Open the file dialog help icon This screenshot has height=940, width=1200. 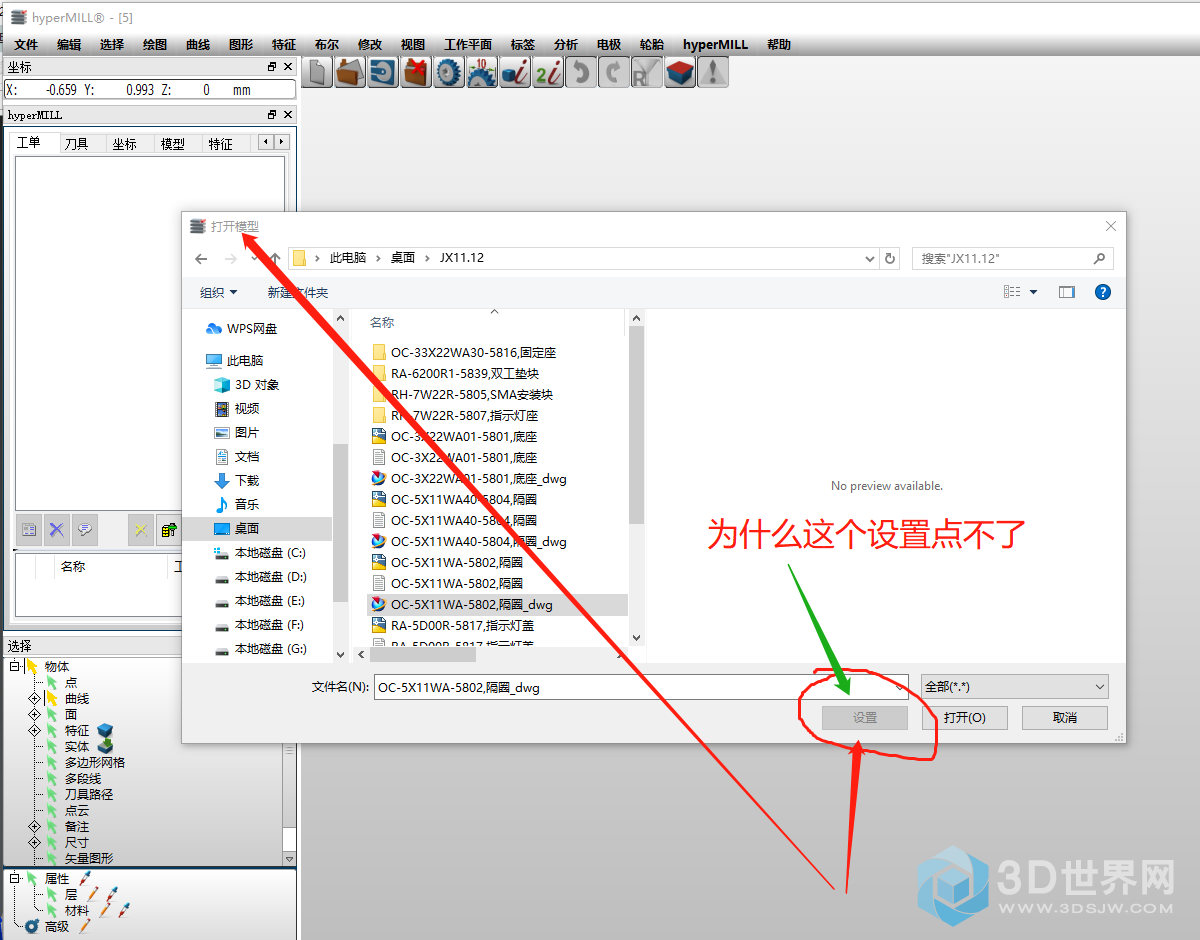(x=1103, y=292)
